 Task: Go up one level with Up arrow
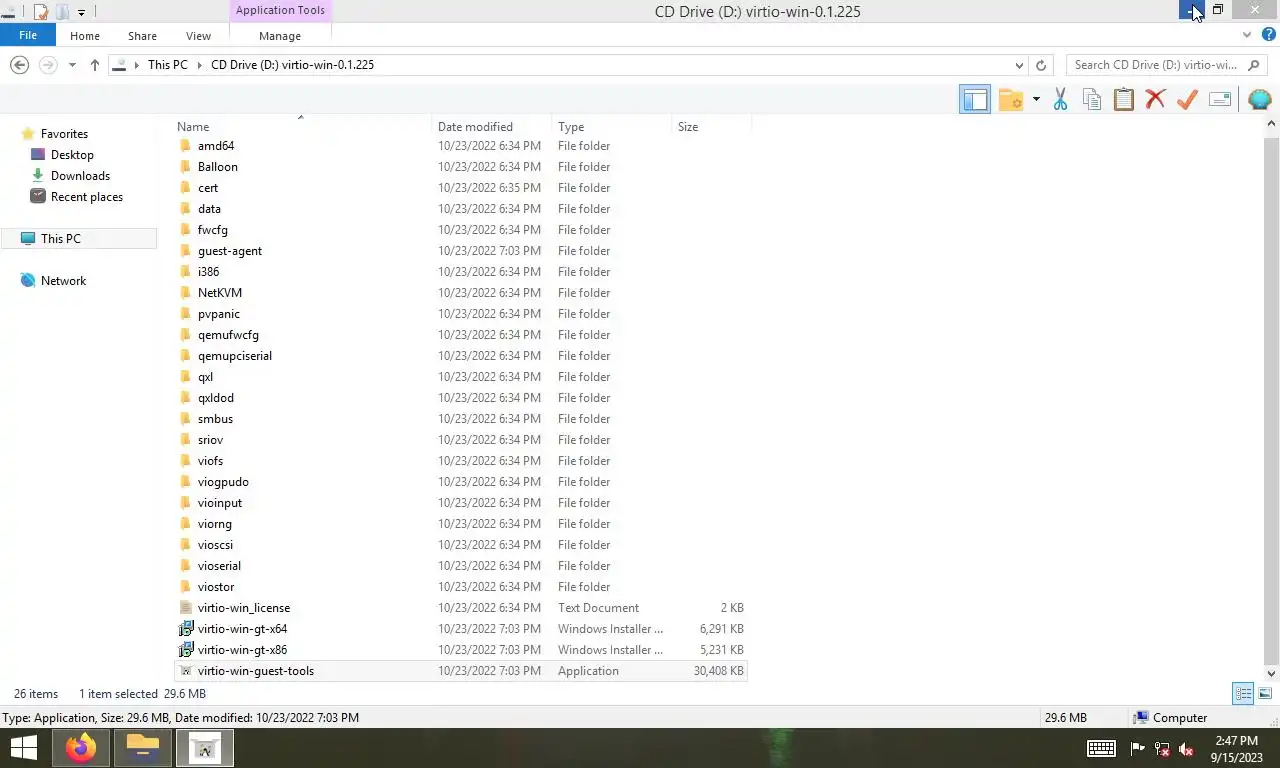click(95, 65)
